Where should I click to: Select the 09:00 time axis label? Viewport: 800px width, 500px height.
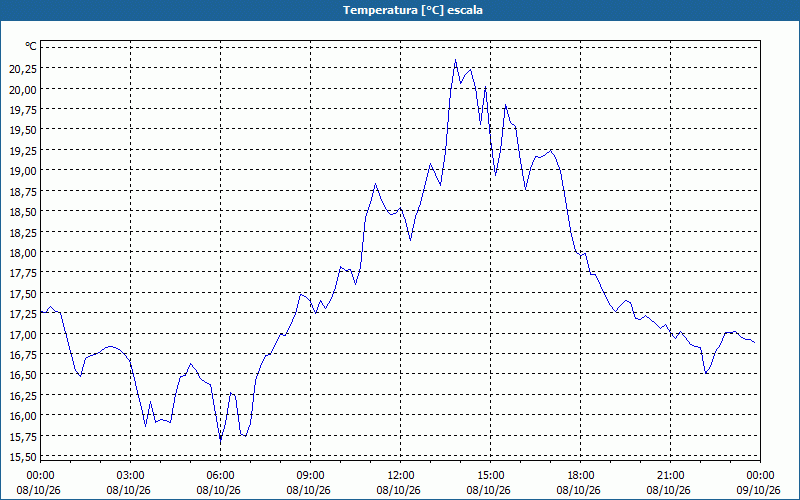(310, 476)
